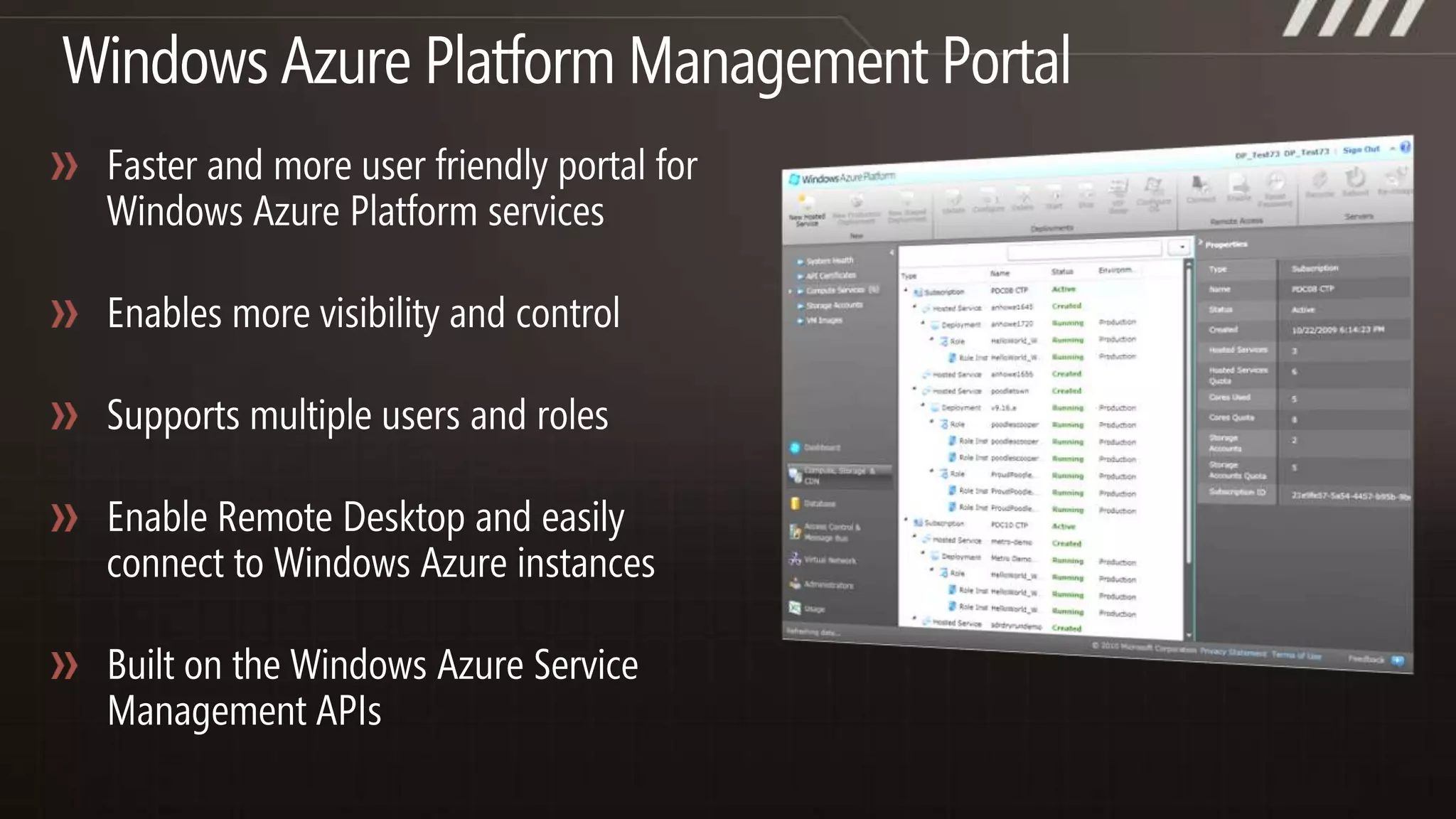Screen dimensions: 1456x819
Task: Collapse the anhowe1645 hosted service row
Action: (x=915, y=307)
